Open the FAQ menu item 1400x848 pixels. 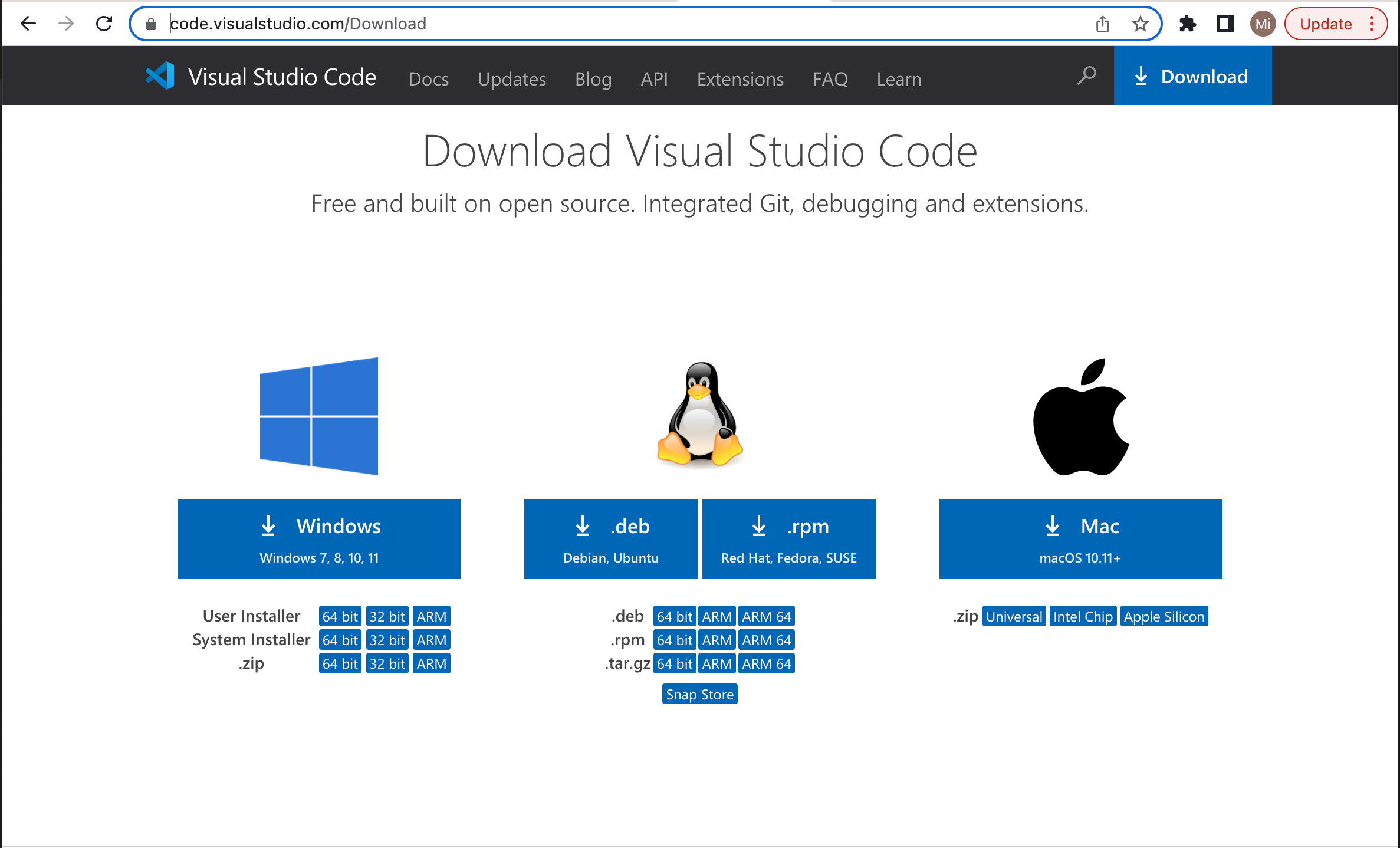(x=830, y=78)
